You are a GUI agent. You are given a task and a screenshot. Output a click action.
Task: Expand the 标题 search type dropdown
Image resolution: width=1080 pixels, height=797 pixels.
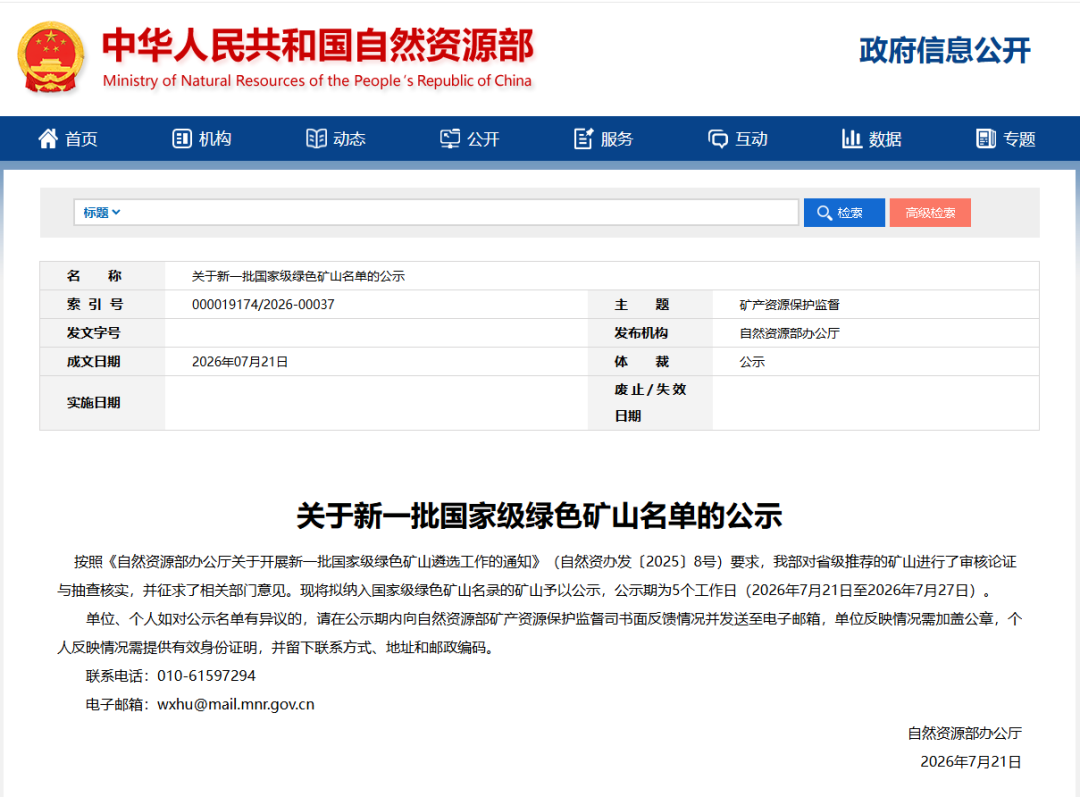(102, 213)
